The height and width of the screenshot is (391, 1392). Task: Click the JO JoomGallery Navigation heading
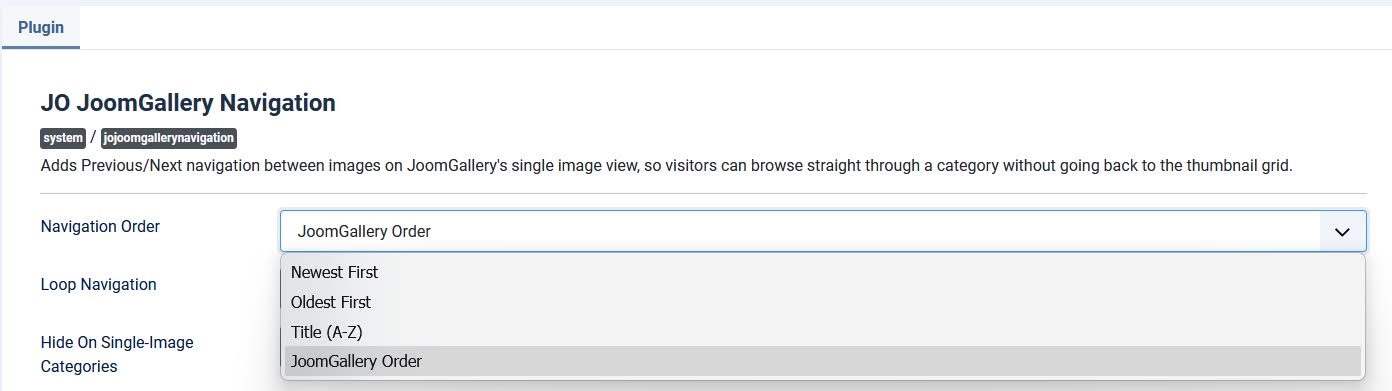click(188, 102)
